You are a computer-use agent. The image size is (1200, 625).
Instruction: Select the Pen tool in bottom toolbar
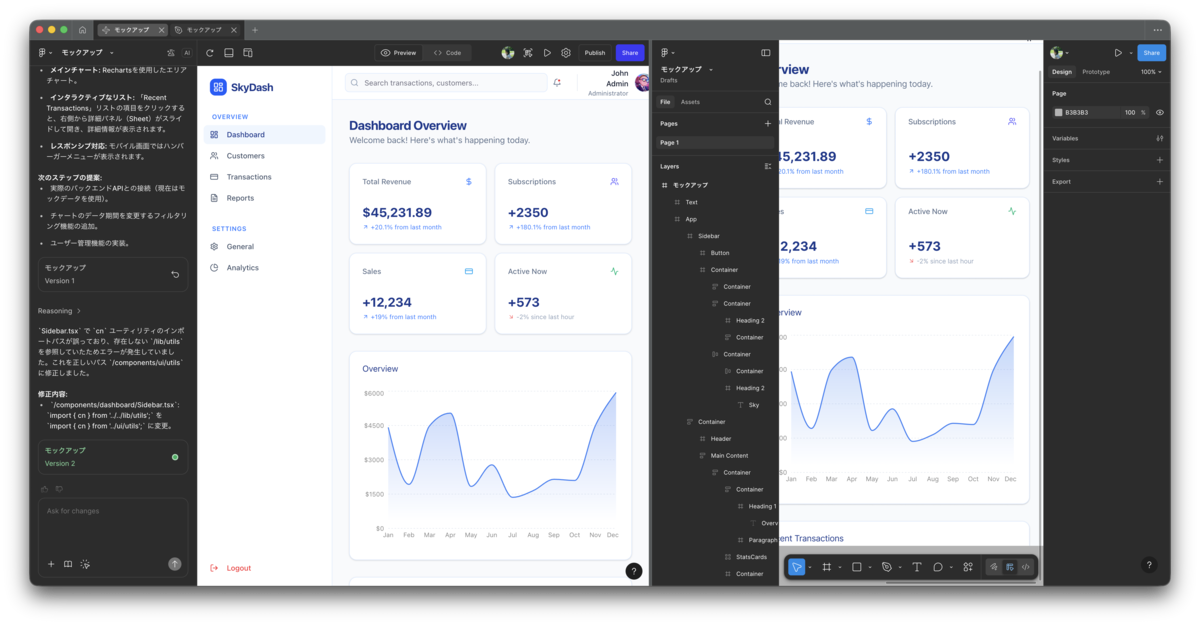886,567
